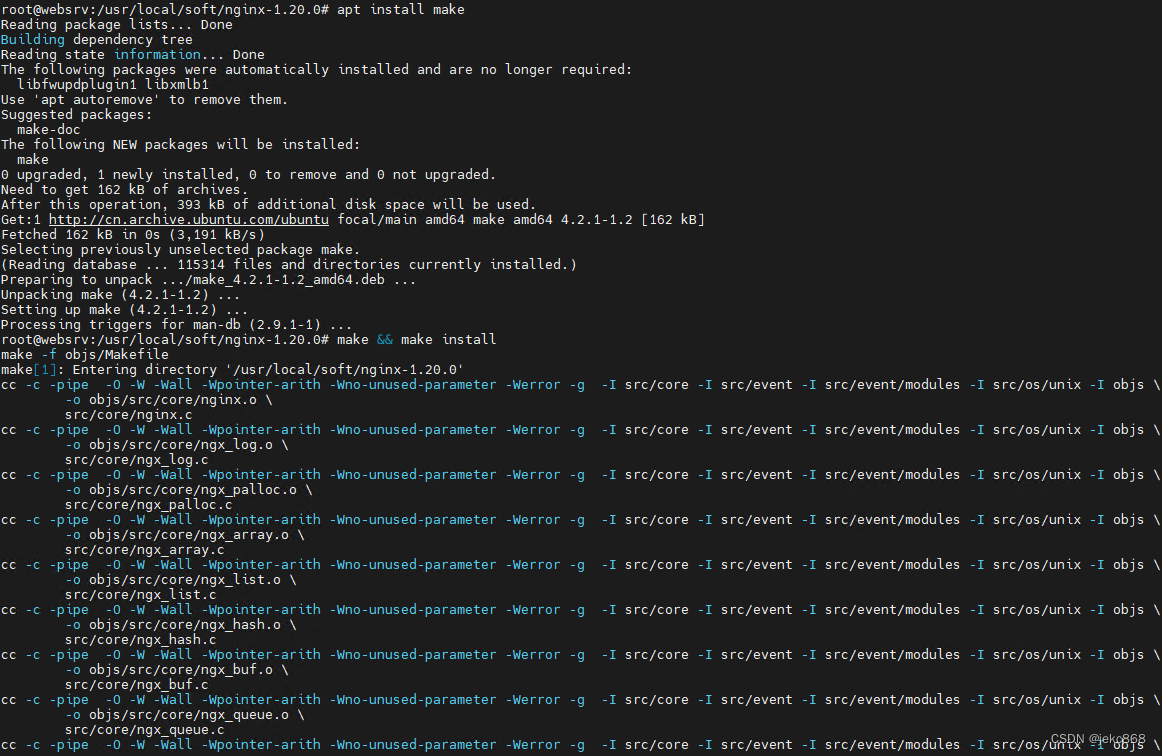This screenshot has width=1162, height=756.
Task: Click 'Processing triggers for man-db (2.9.1-1)' line
Action: [x=176, y=325]
